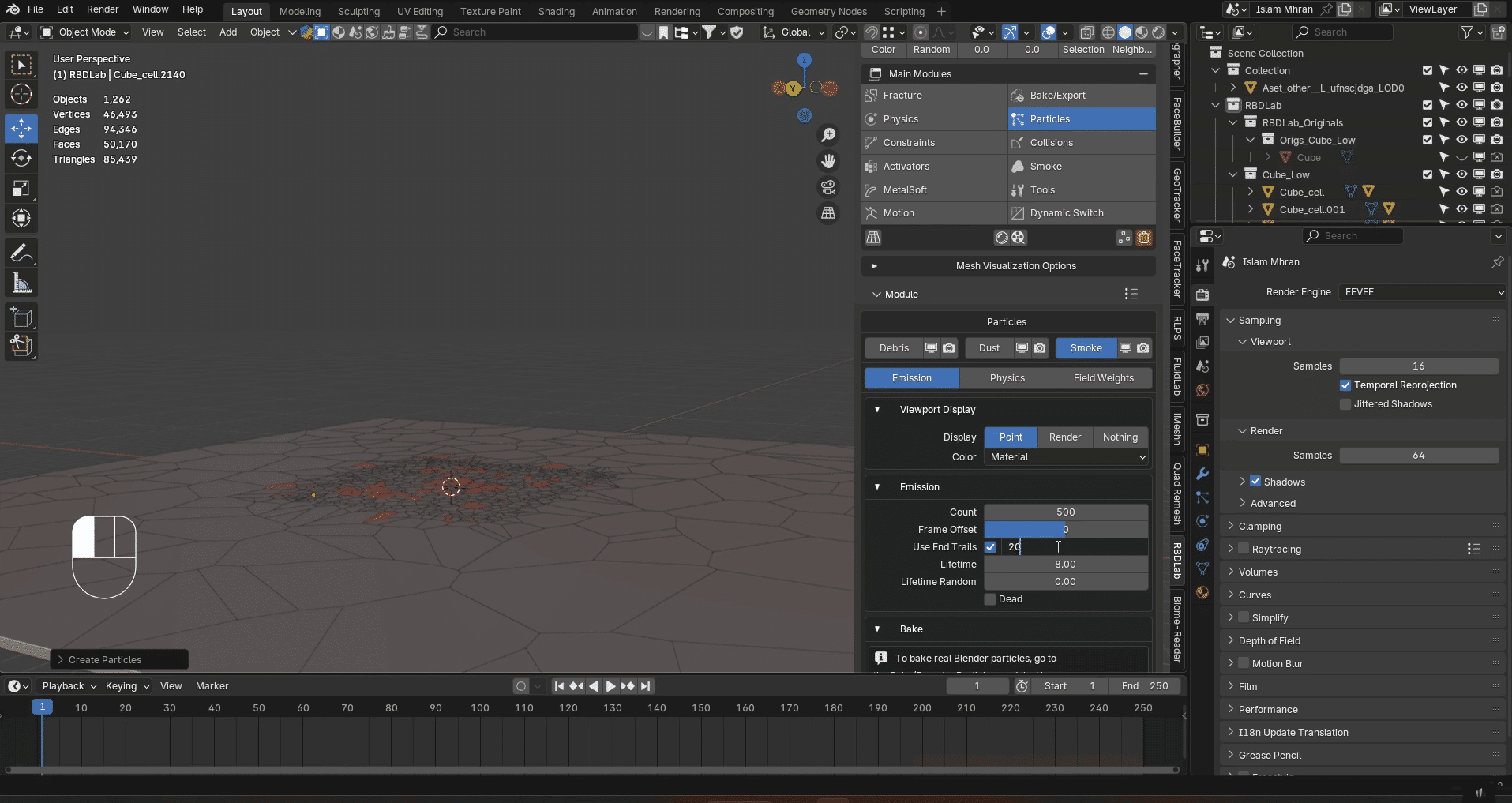This screenshot has height=803, width=1512.
Task: Select the Measure tool
Action: point(21,283)
